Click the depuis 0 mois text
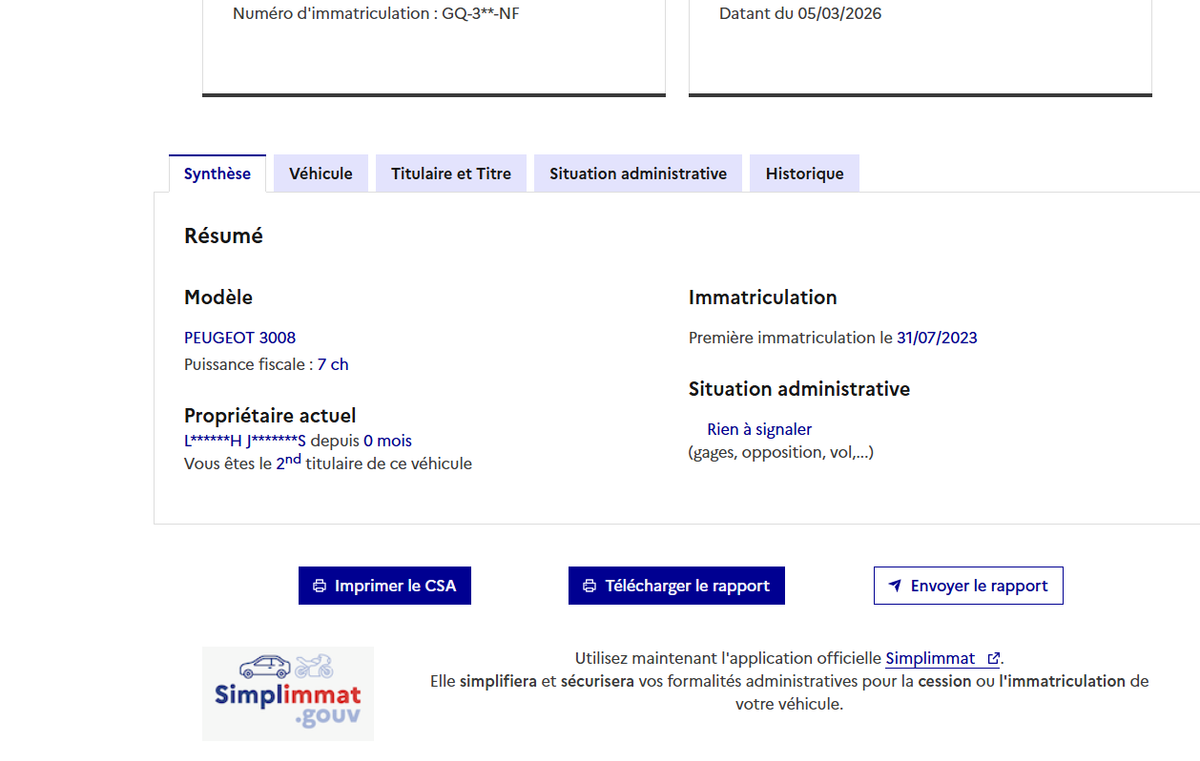 (x=361, y=441)
